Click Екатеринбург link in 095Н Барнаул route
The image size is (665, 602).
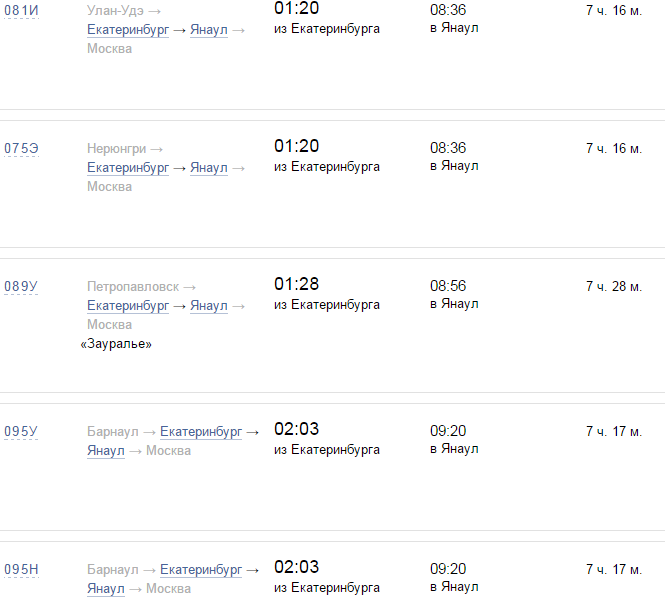201,570
